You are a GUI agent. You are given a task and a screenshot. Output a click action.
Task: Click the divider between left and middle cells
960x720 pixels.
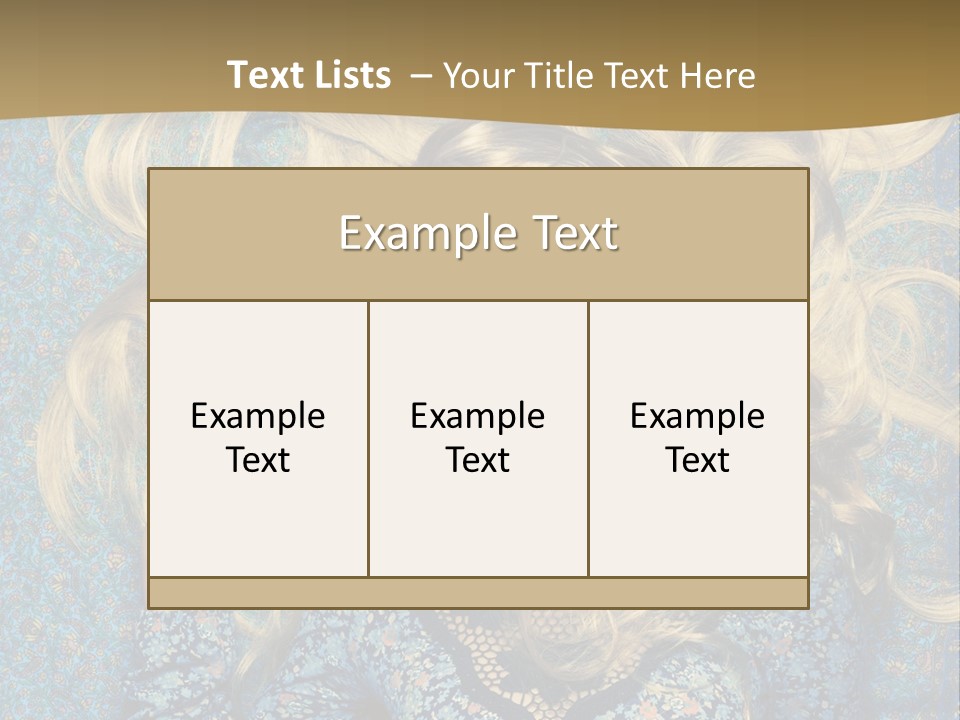(369, 438)
